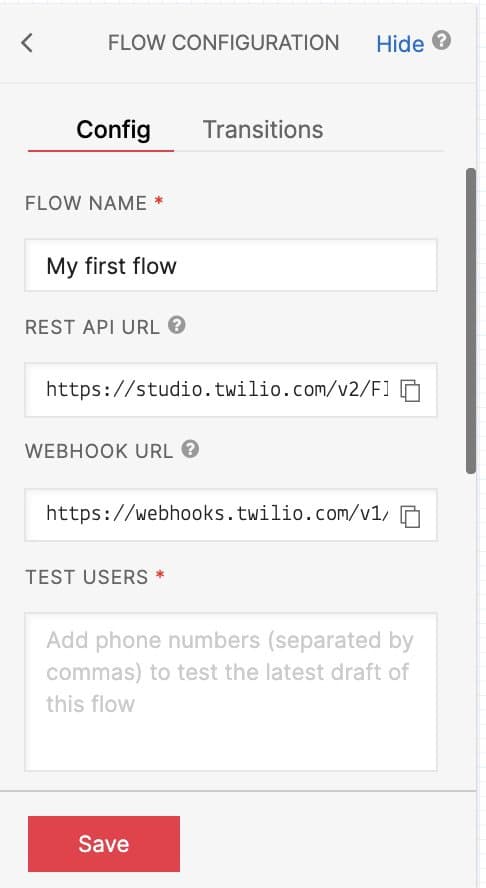This screenshot has width=486, height=888.
Task: Click the WEBHOOK URL field label
Action: [99, 451]
